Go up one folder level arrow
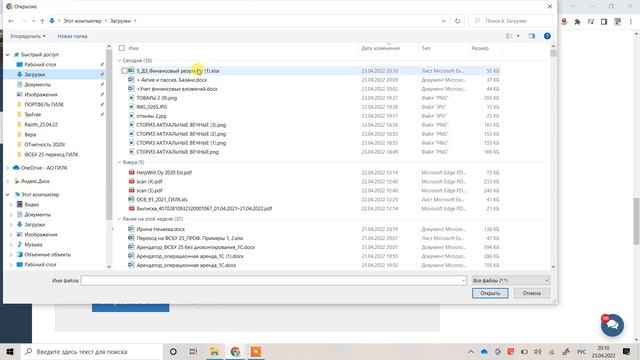Viewport: 640px width, 360px height. point(42,21)
